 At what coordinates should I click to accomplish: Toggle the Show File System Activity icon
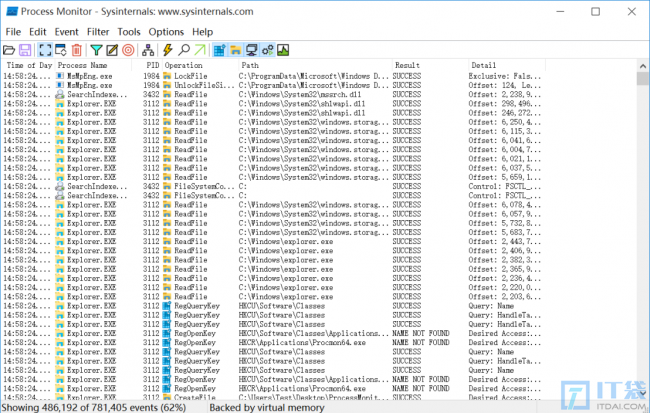click(235, 50)
